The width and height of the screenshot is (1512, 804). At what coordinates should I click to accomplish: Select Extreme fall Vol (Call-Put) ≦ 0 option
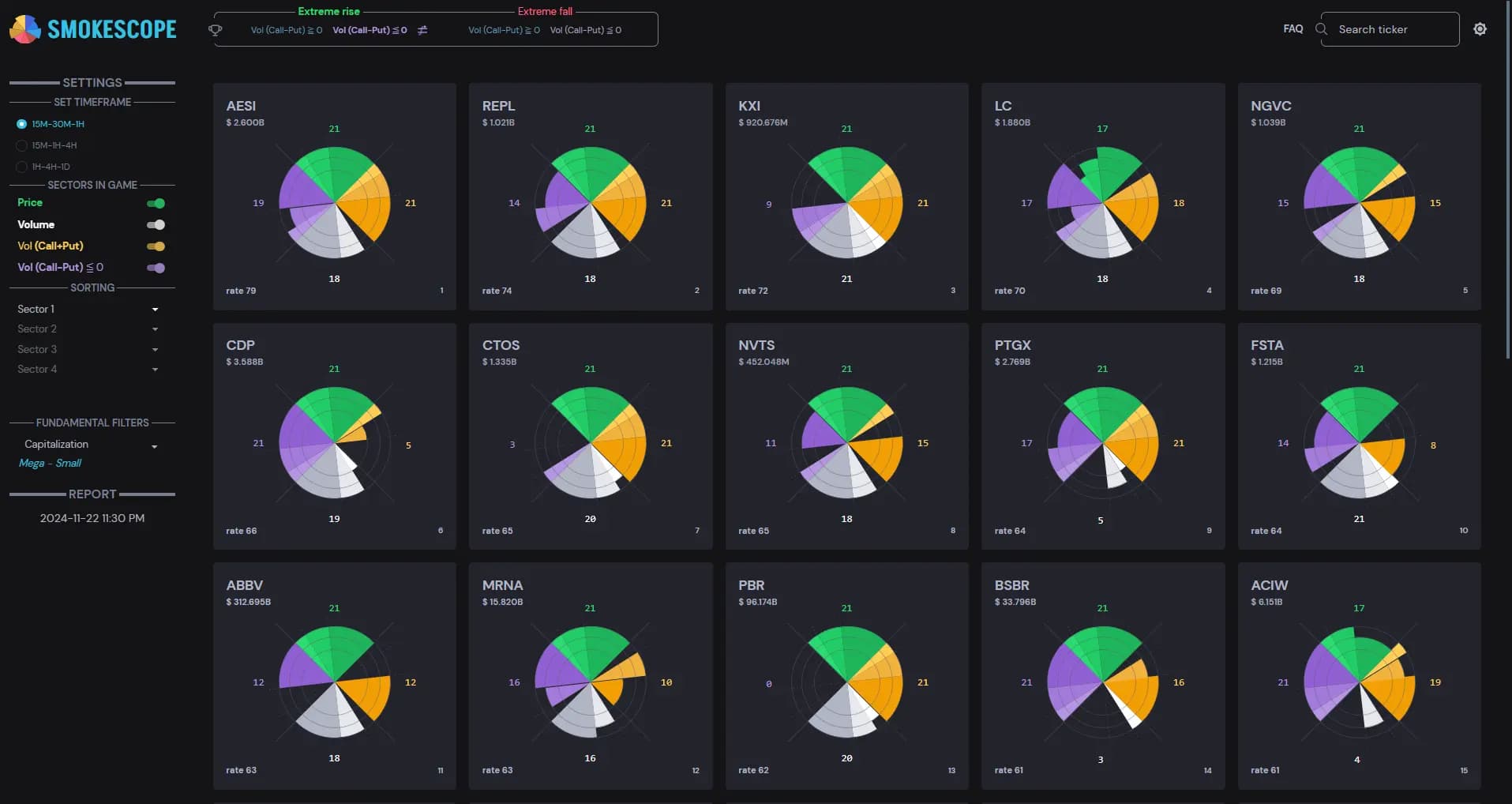[x=586, y=30]
